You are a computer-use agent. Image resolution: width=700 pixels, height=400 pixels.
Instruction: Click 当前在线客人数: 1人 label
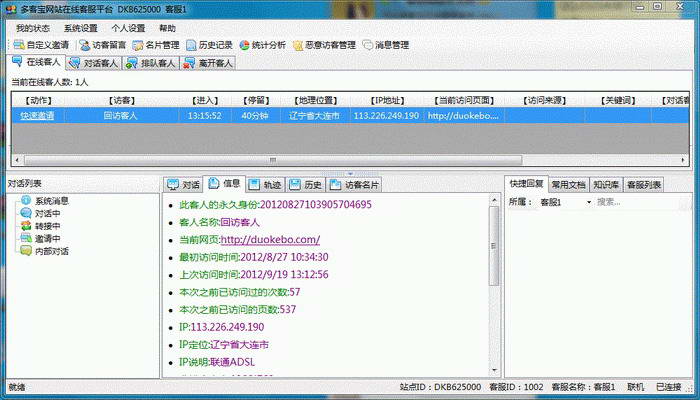(x=50, y=83)
